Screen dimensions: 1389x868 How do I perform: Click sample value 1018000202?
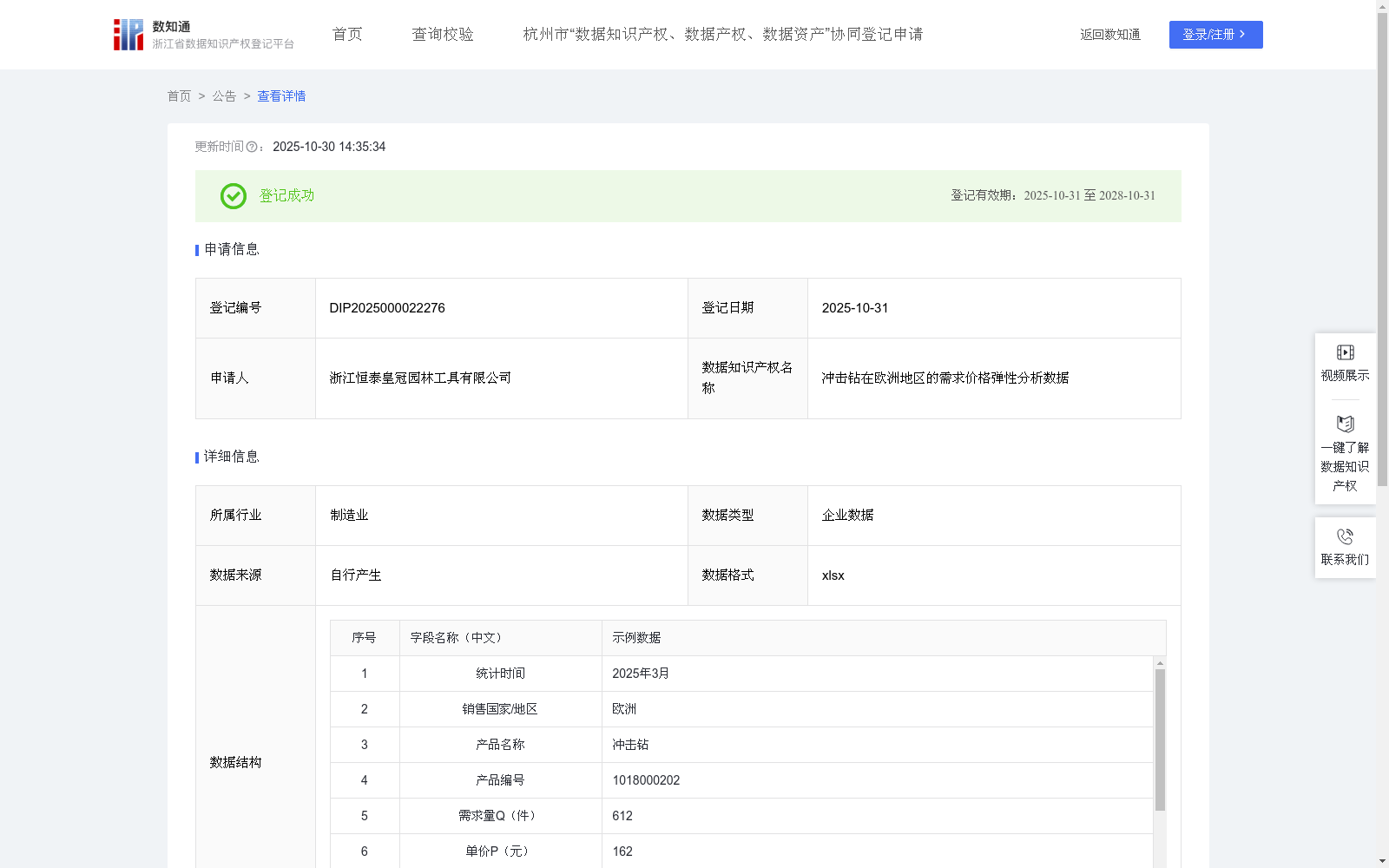pos(646,780)
